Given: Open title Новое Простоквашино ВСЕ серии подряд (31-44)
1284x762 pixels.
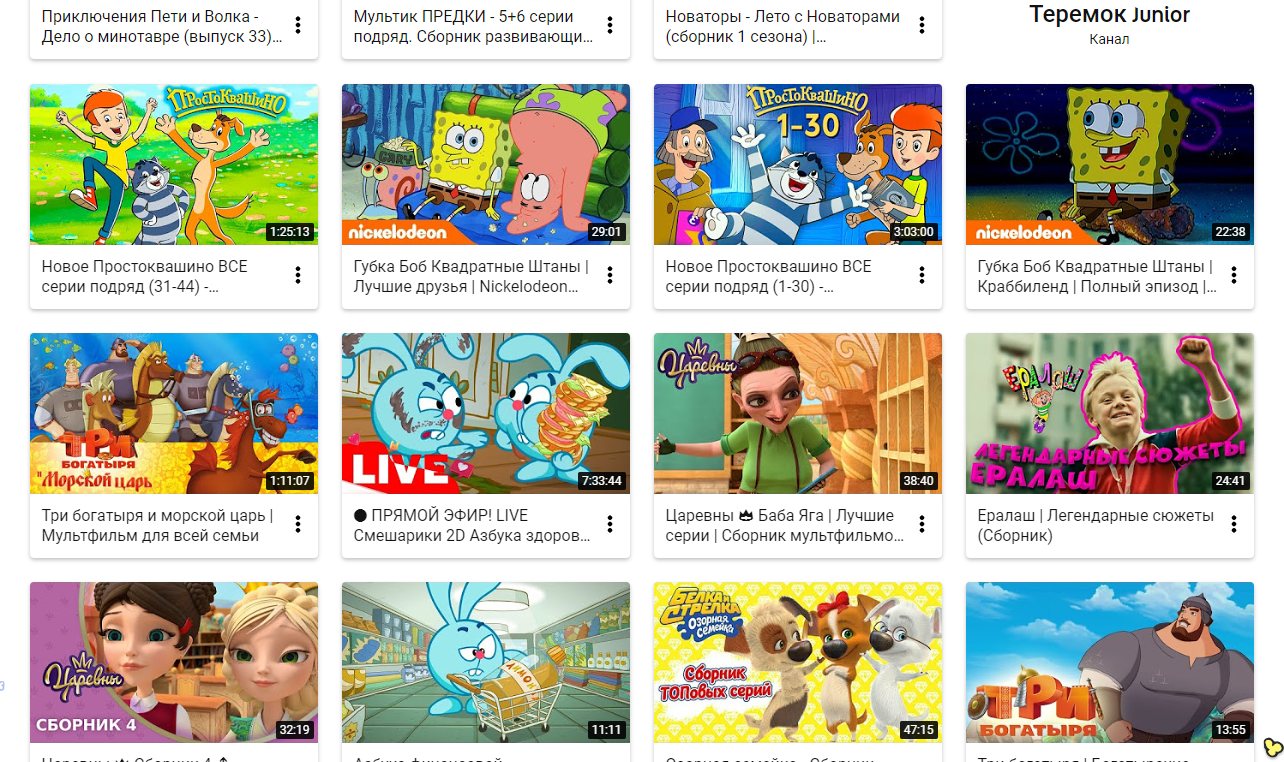Looking at the screenshot, I should pos(145,277).
